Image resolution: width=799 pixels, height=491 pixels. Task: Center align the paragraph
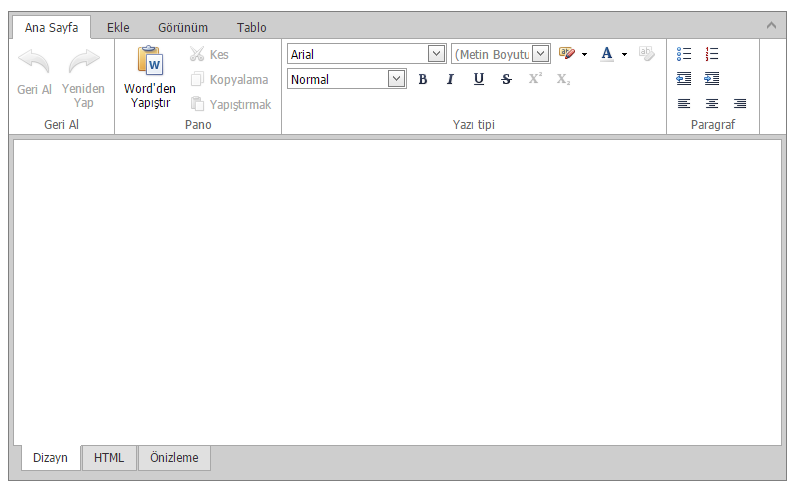pyautogui.click(x=712, y=103)
